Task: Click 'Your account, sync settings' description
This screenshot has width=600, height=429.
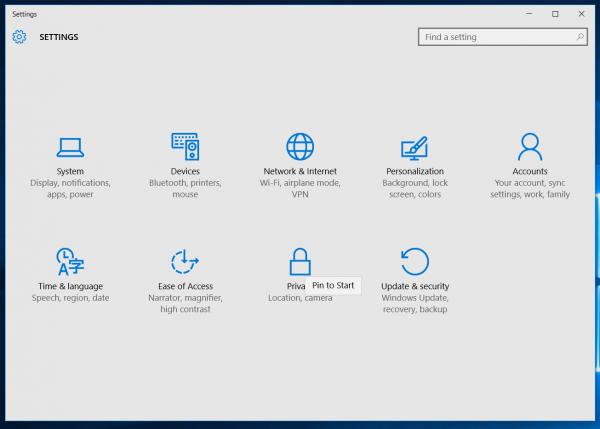Action: click(x=530, y=189)
